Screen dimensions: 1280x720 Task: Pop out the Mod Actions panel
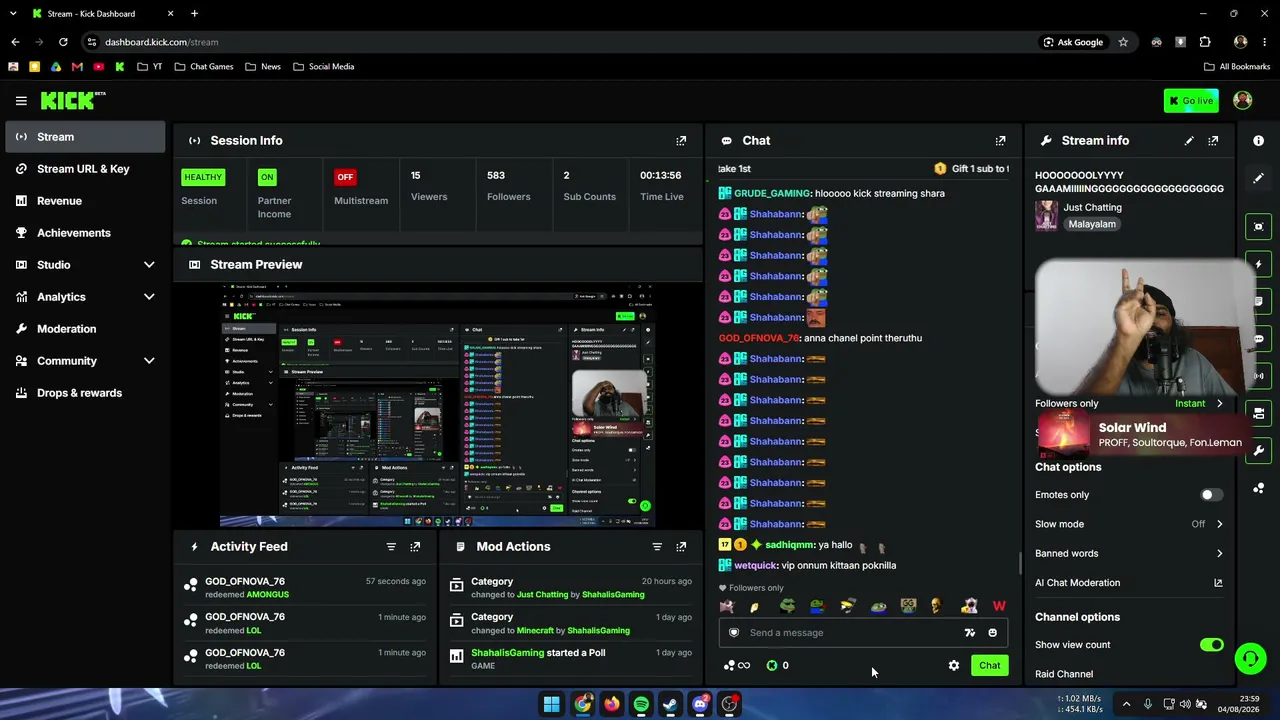click(x=681, y=547)
